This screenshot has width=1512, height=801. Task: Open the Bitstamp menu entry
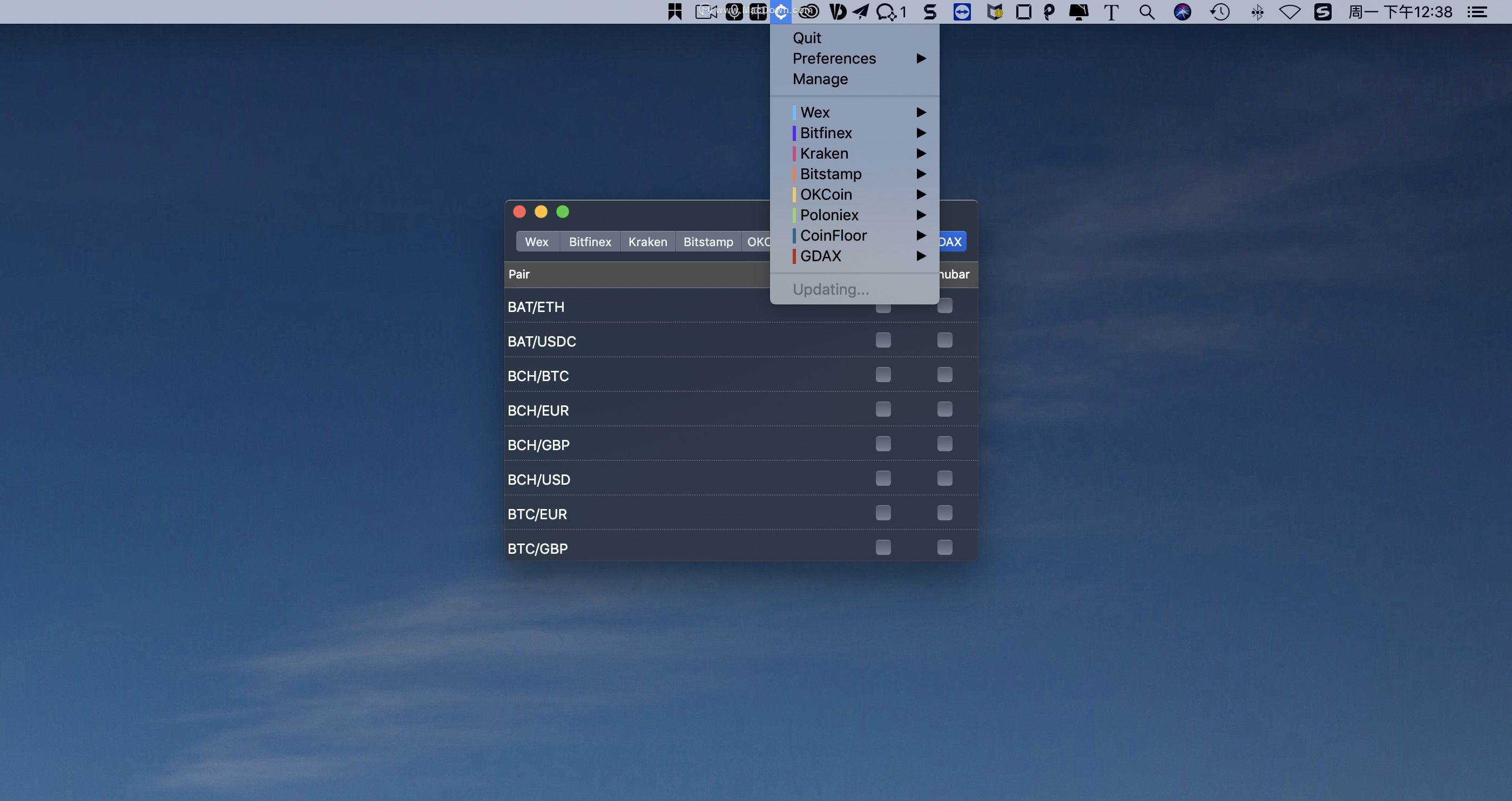click(x=855, y=174)
